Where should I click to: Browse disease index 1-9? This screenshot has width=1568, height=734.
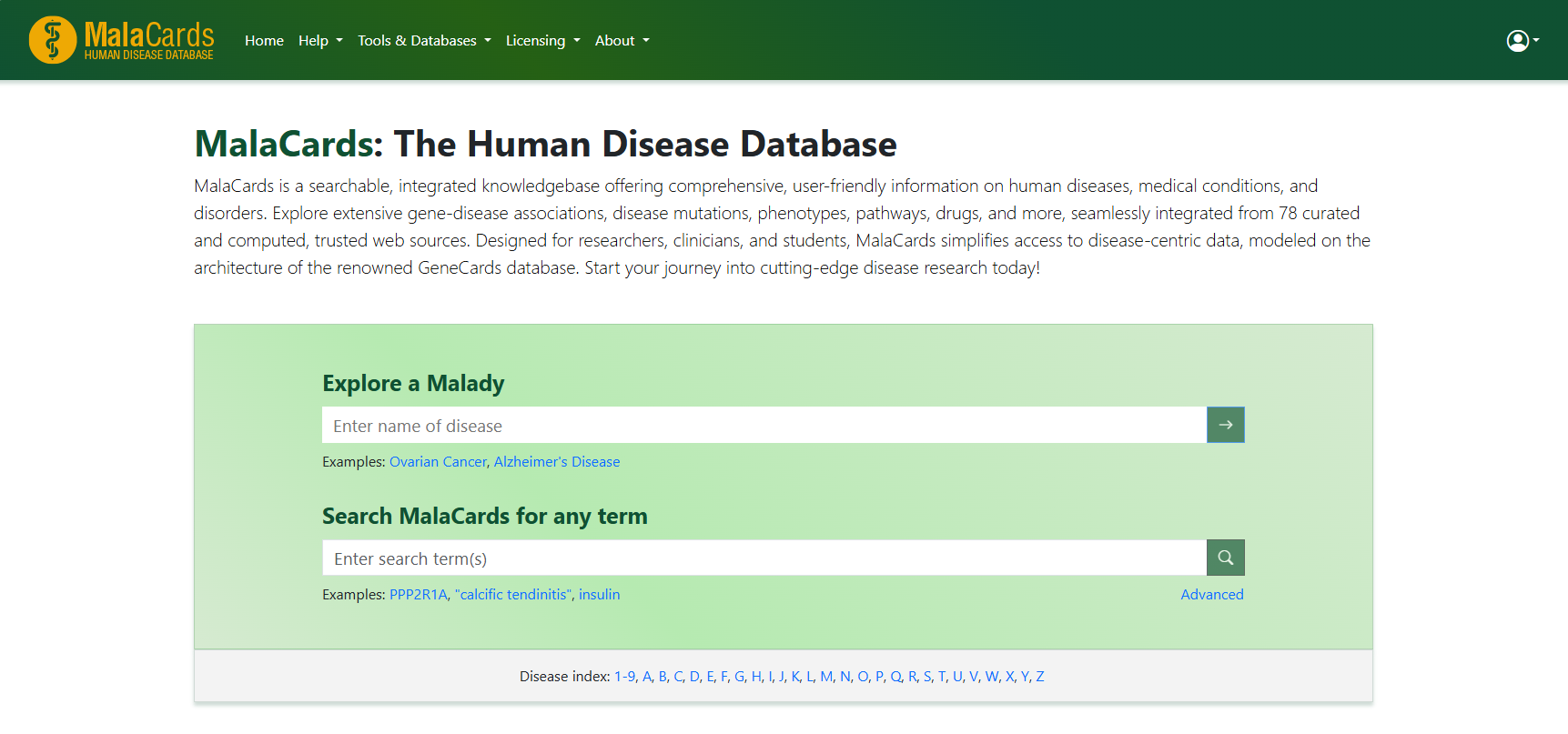tap(624, 676)
